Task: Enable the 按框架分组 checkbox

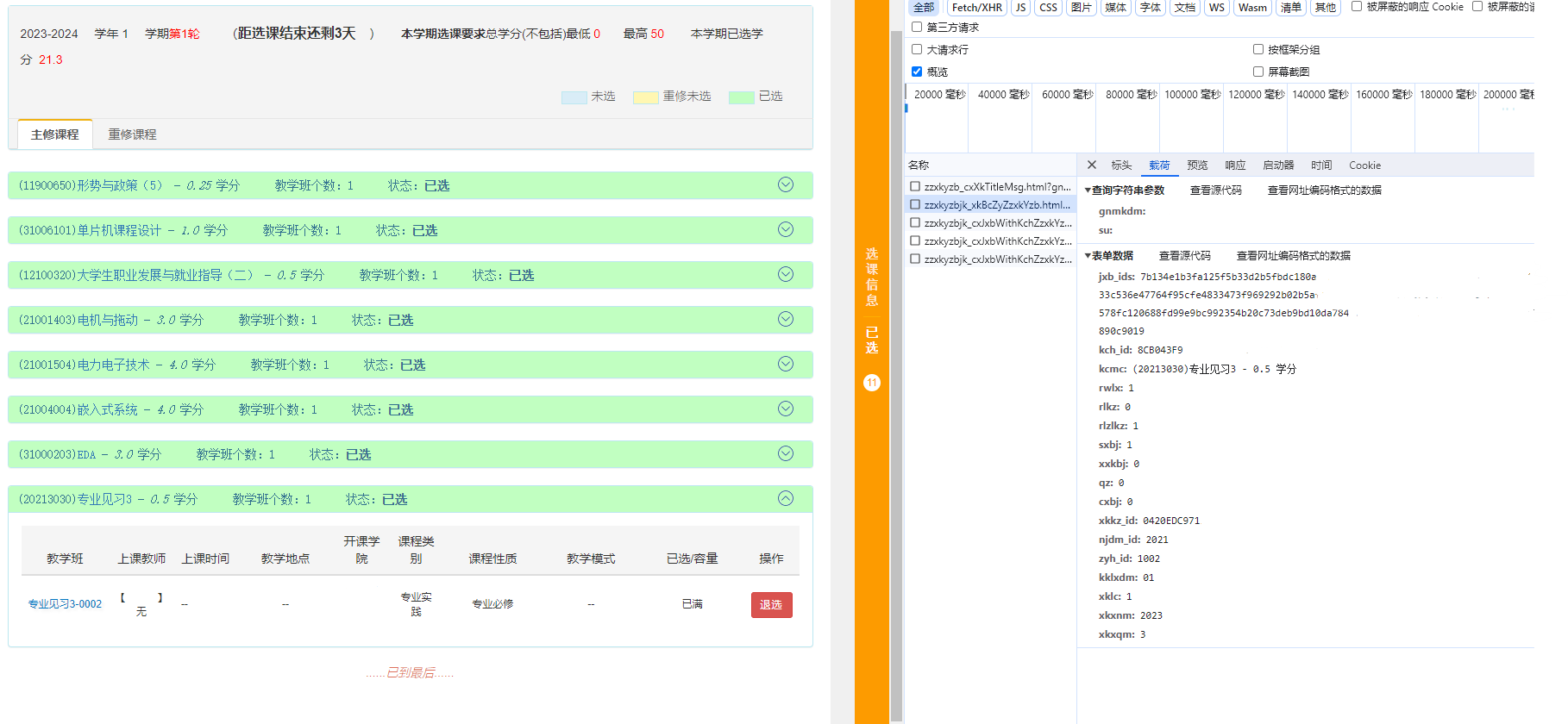Action: 1258,49
